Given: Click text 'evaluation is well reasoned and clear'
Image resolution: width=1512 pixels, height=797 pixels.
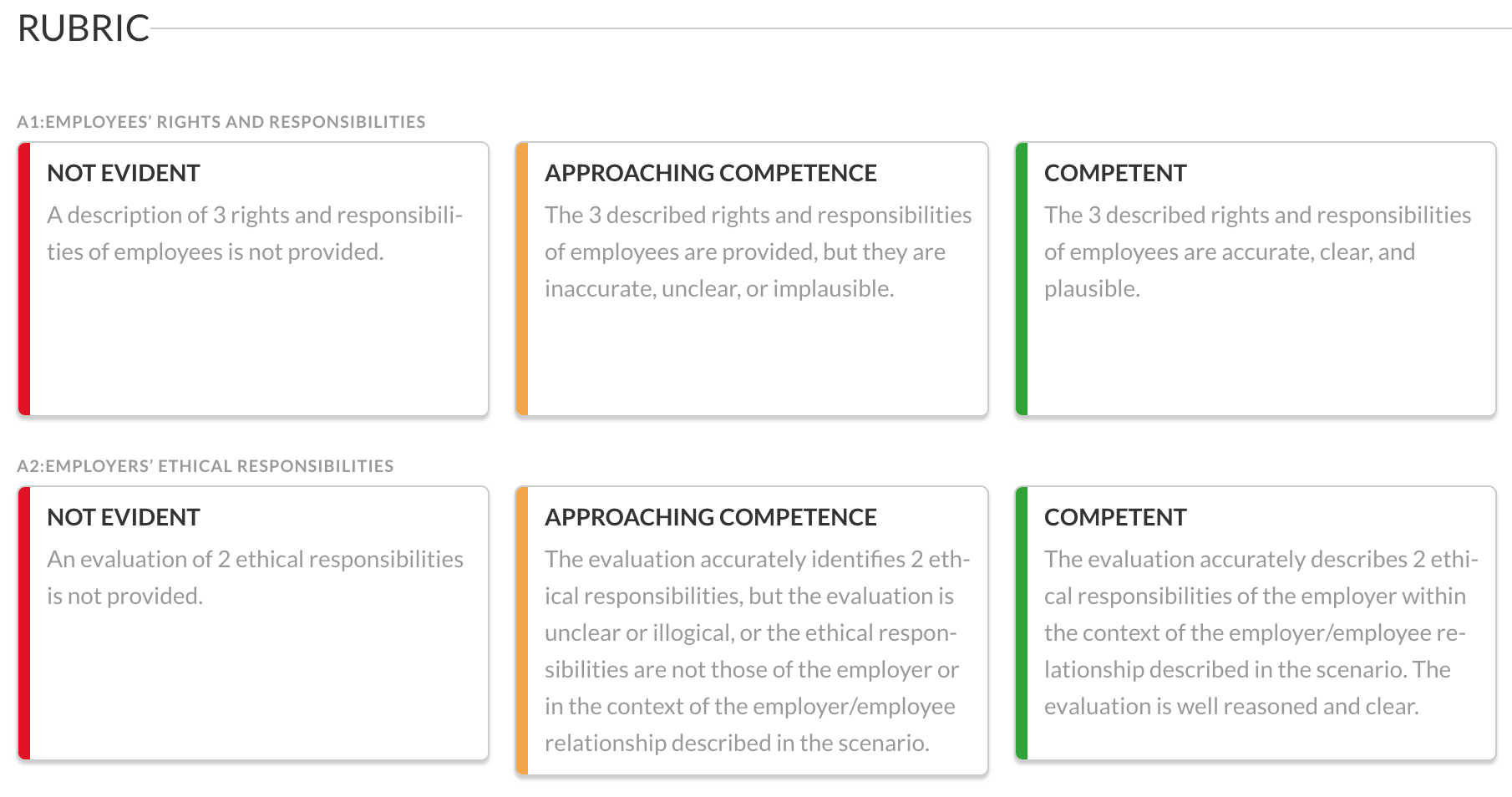Looking at the screenshot, I should pos(1230,707).
